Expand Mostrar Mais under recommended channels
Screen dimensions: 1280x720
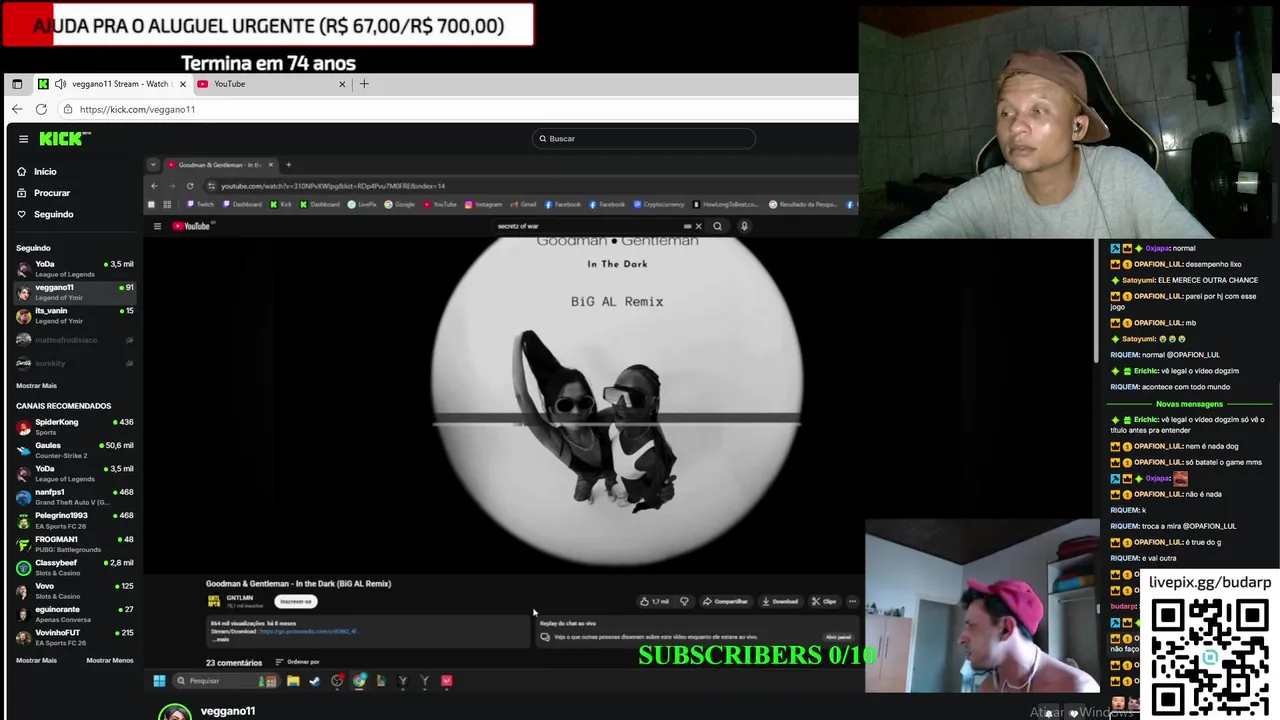pyautogui.click(x=36, y=661)
